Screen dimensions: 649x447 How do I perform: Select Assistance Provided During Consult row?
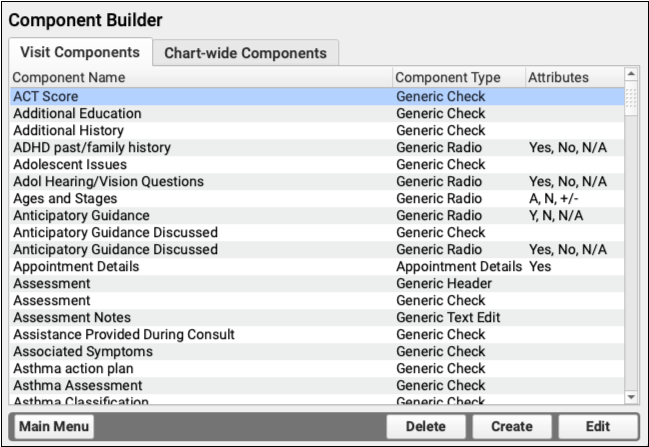point(200,335)
